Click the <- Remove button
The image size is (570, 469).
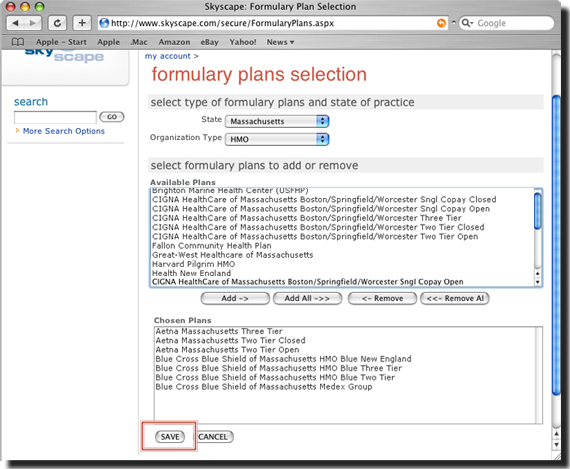[382, 298]
